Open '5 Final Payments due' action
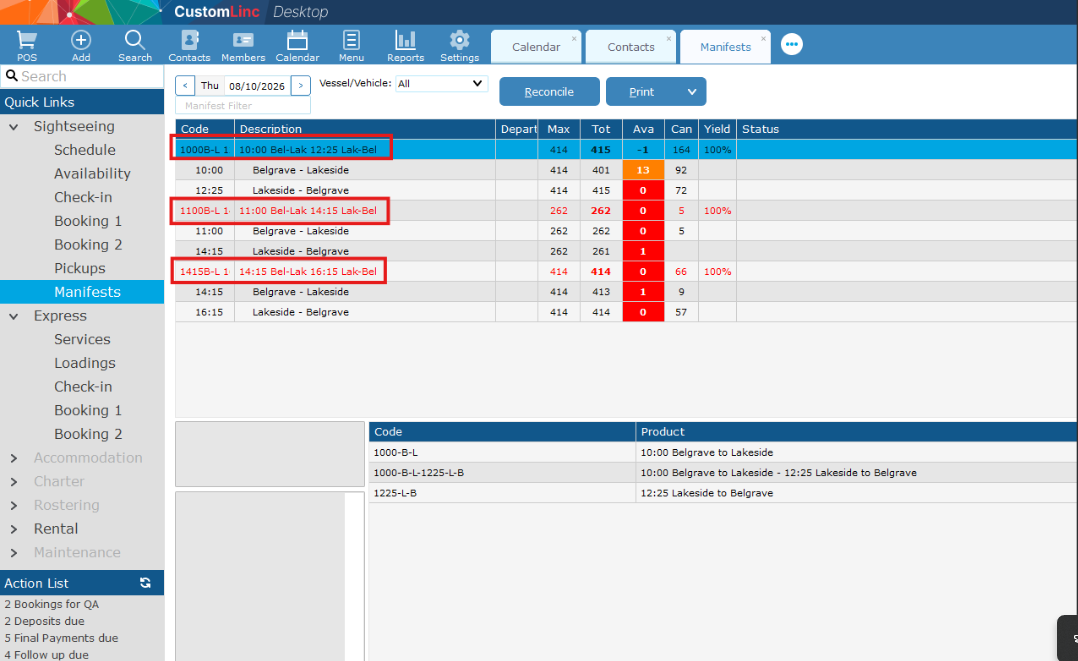The height and width of the screenshot is (661, 1078). (61, 638)
